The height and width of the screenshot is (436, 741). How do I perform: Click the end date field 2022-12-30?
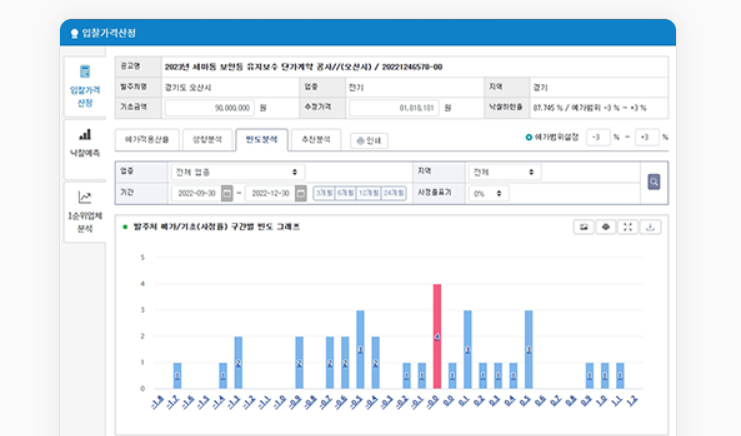[x=270, y=193]
